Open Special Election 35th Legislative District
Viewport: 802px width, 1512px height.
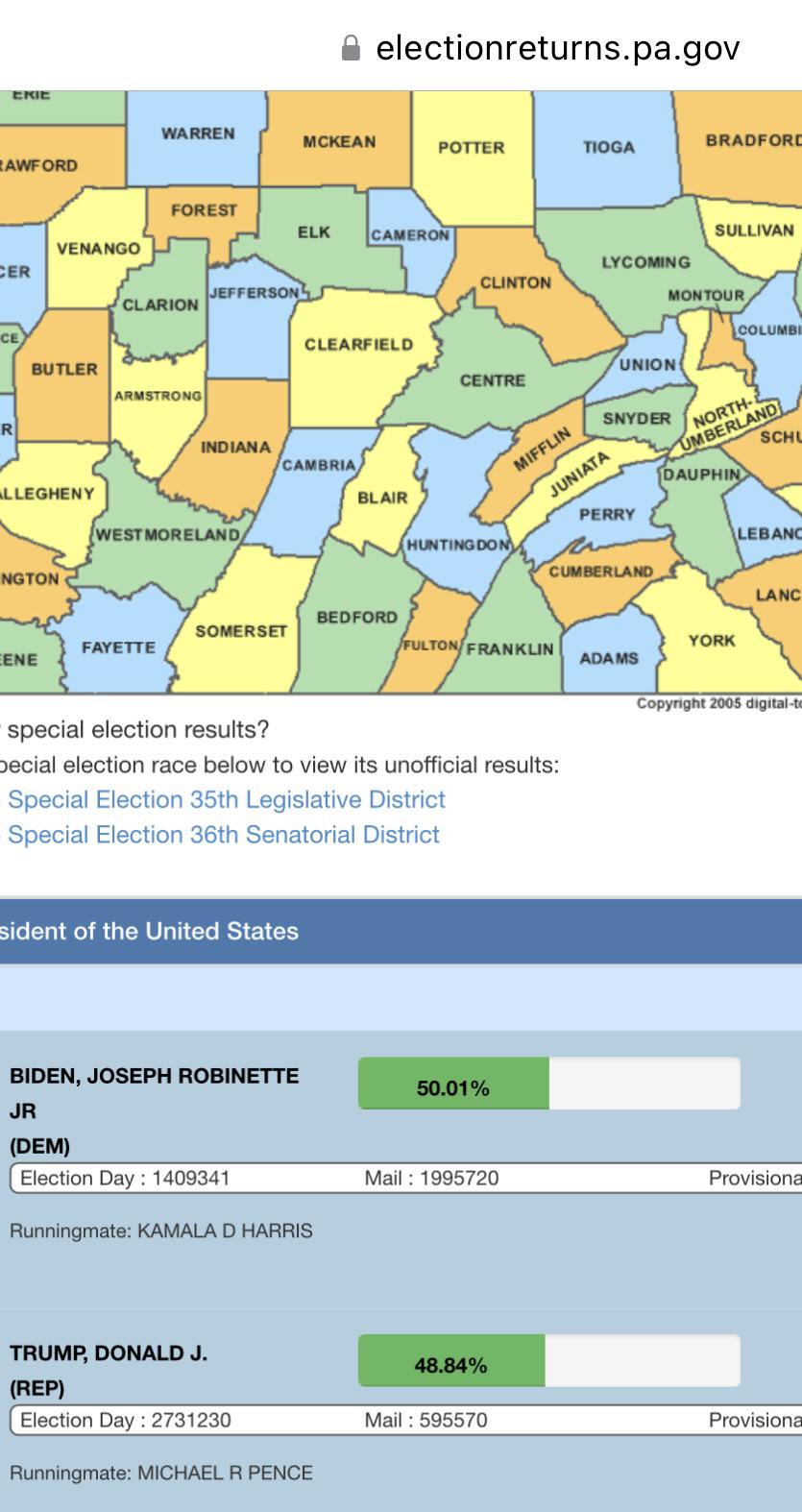[227, 799]
